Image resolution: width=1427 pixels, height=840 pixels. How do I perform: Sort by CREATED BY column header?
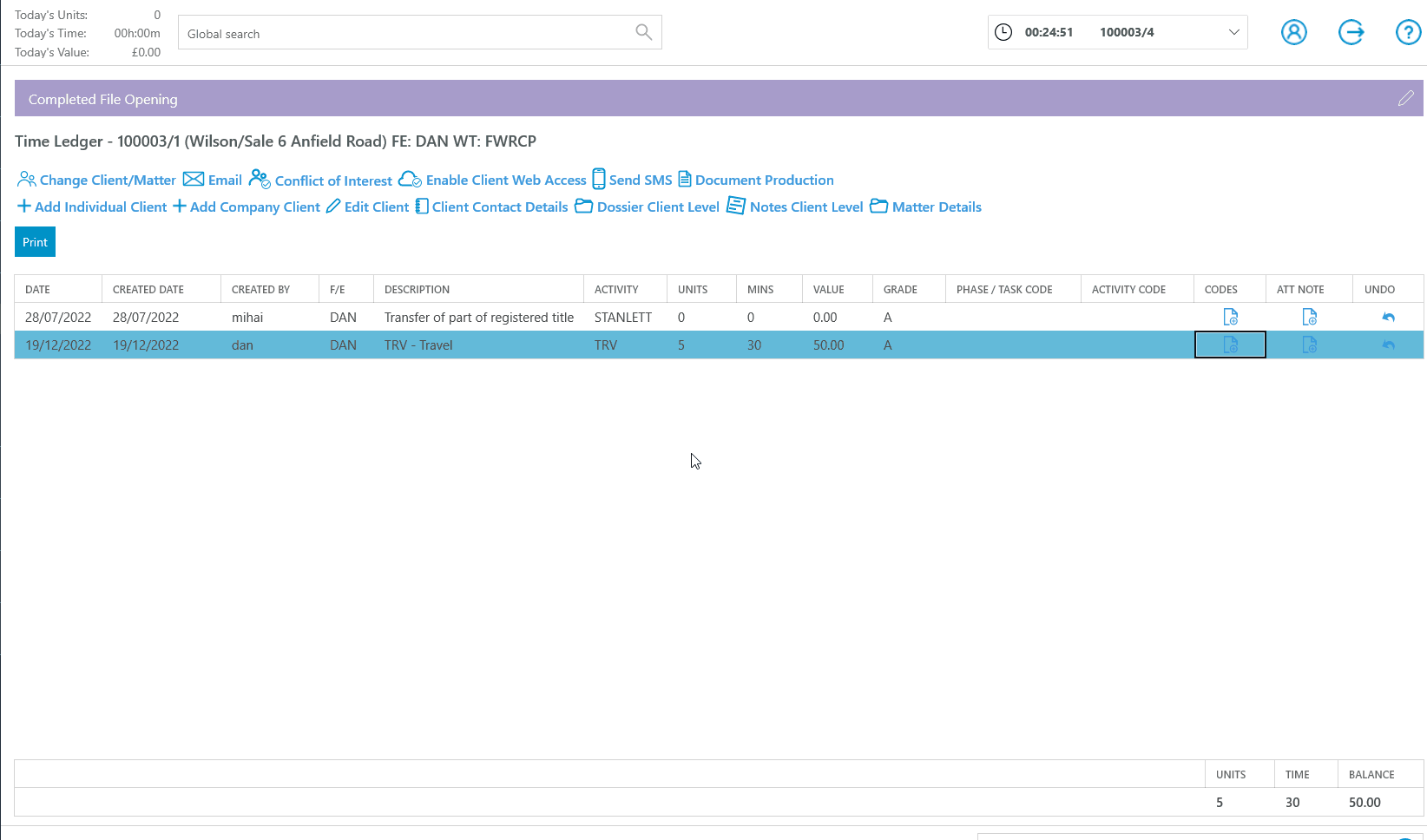click(270, 289)
